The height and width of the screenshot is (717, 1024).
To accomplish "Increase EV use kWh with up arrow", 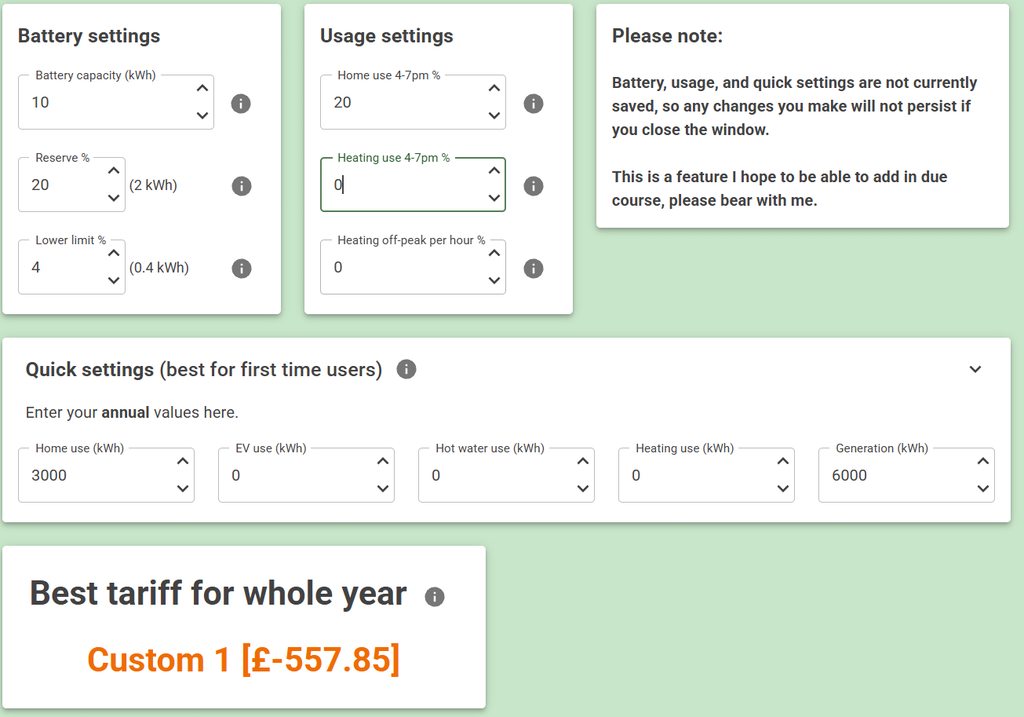I will click(x=383, y=462).
